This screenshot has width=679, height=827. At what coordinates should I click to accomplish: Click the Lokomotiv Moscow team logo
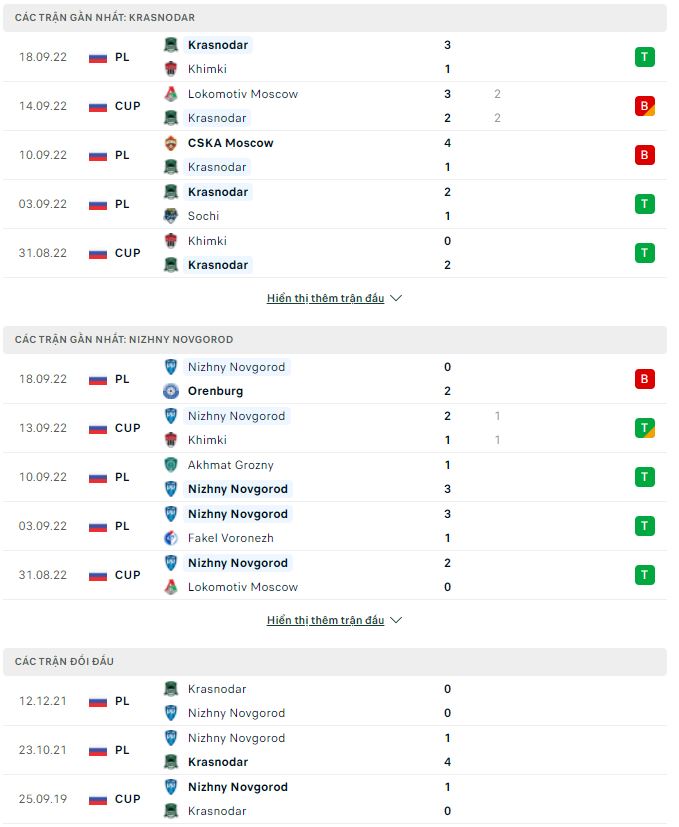click(x=172, y=94)
